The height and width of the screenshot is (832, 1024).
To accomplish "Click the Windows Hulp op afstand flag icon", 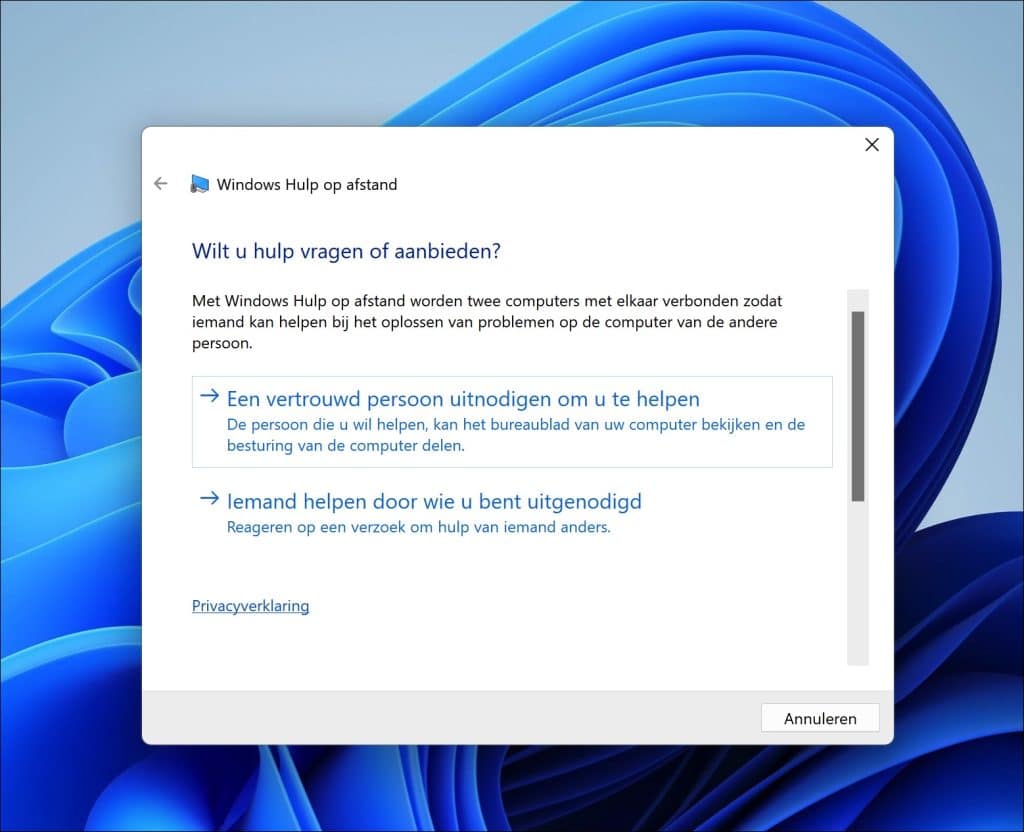I will point(200,183).
